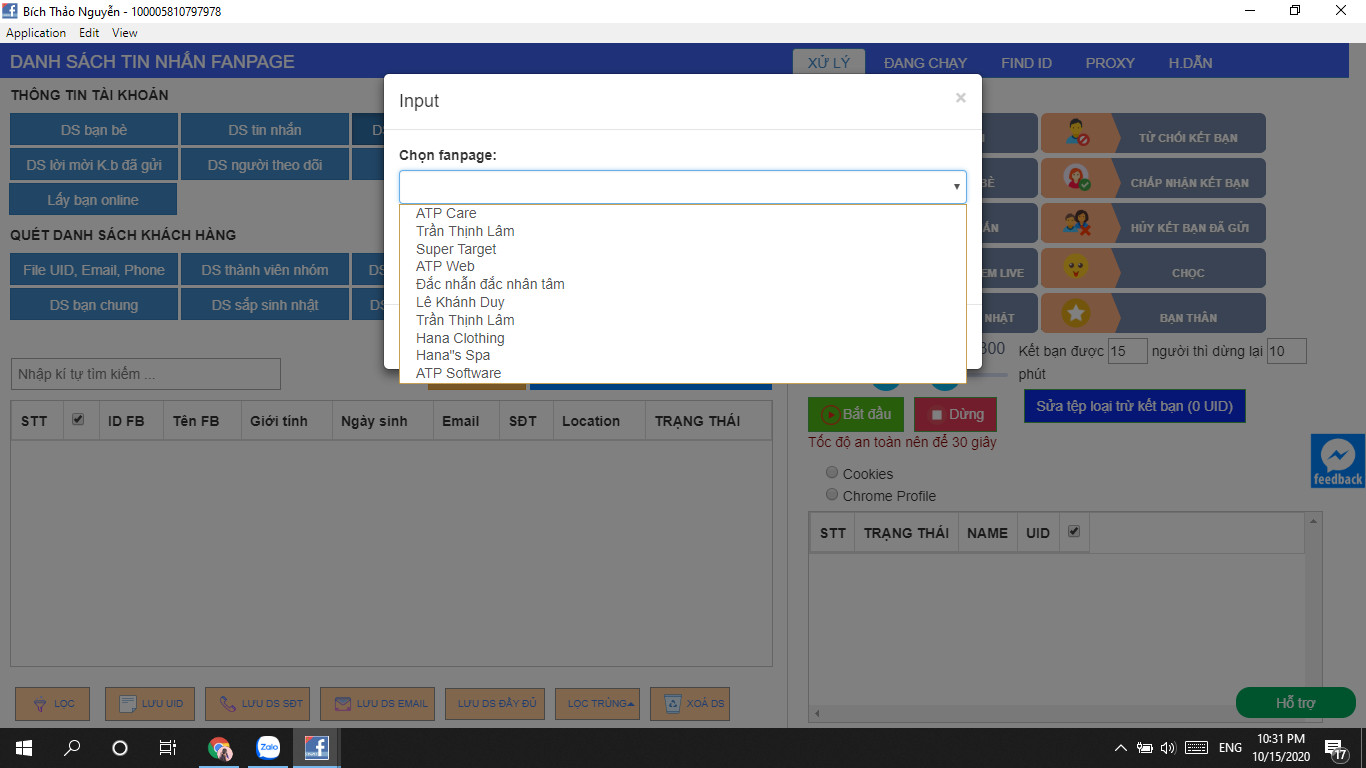Toggle select-all checkbox in customer table header
The height and width of the screenshot is (768, 1366).
(x=78, y=420)
